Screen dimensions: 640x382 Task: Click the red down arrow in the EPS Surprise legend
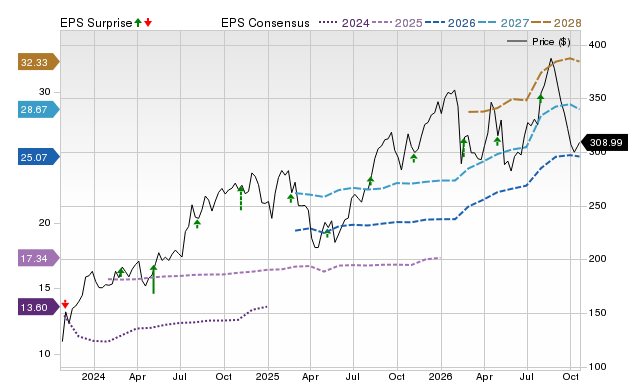tap(148, 22)
